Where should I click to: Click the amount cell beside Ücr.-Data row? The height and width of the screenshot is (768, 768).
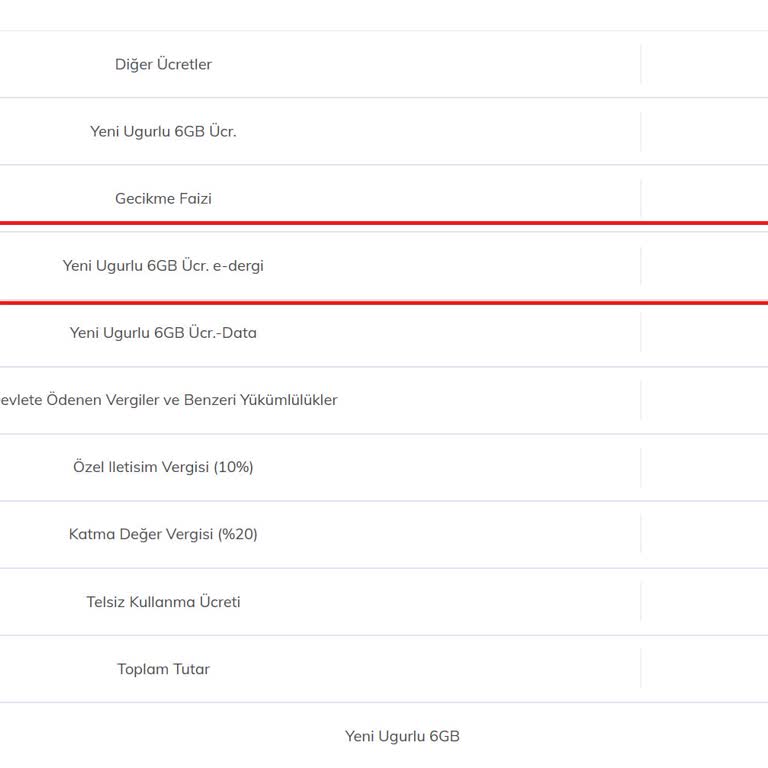pyautogui.click(x=705, y=333)
